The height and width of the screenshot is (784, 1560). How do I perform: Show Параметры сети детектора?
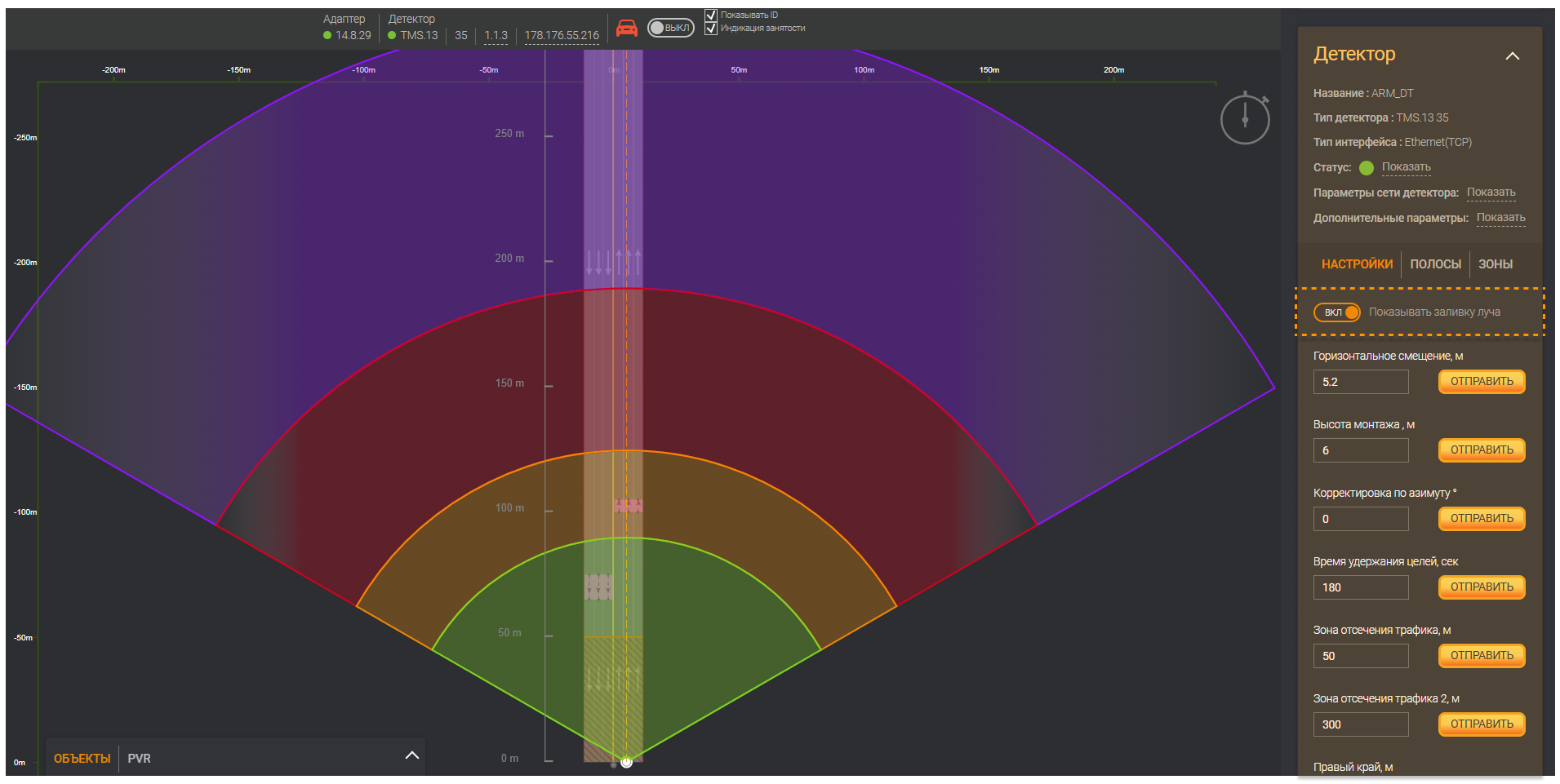1491,193
